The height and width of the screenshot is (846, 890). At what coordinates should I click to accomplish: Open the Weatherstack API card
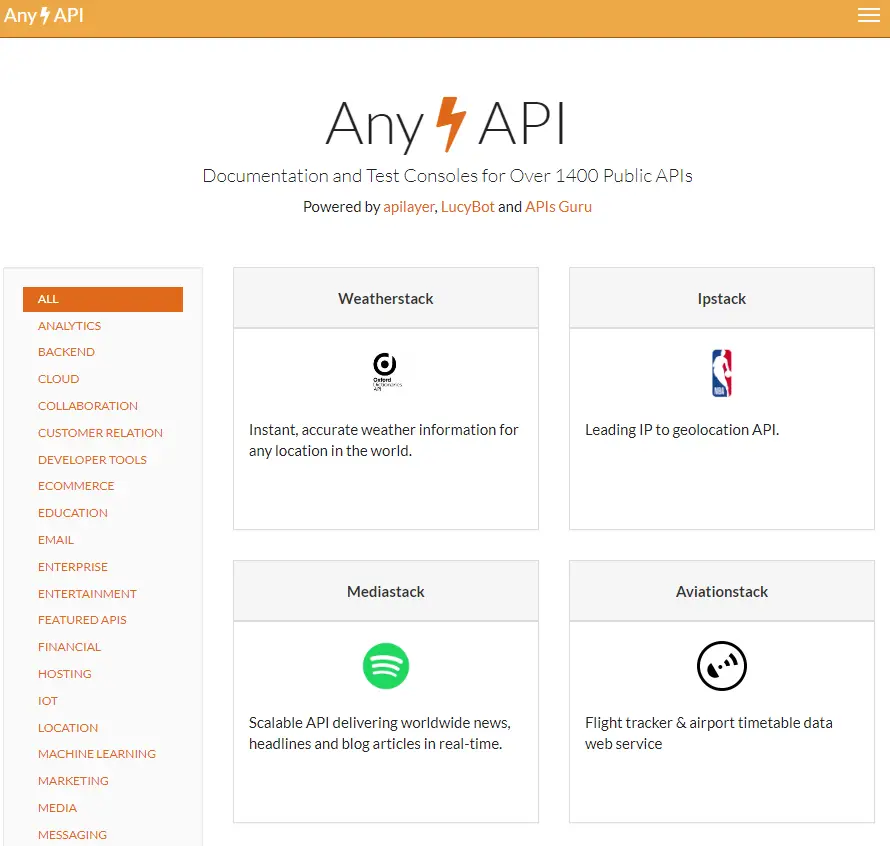tap(386, 298)
